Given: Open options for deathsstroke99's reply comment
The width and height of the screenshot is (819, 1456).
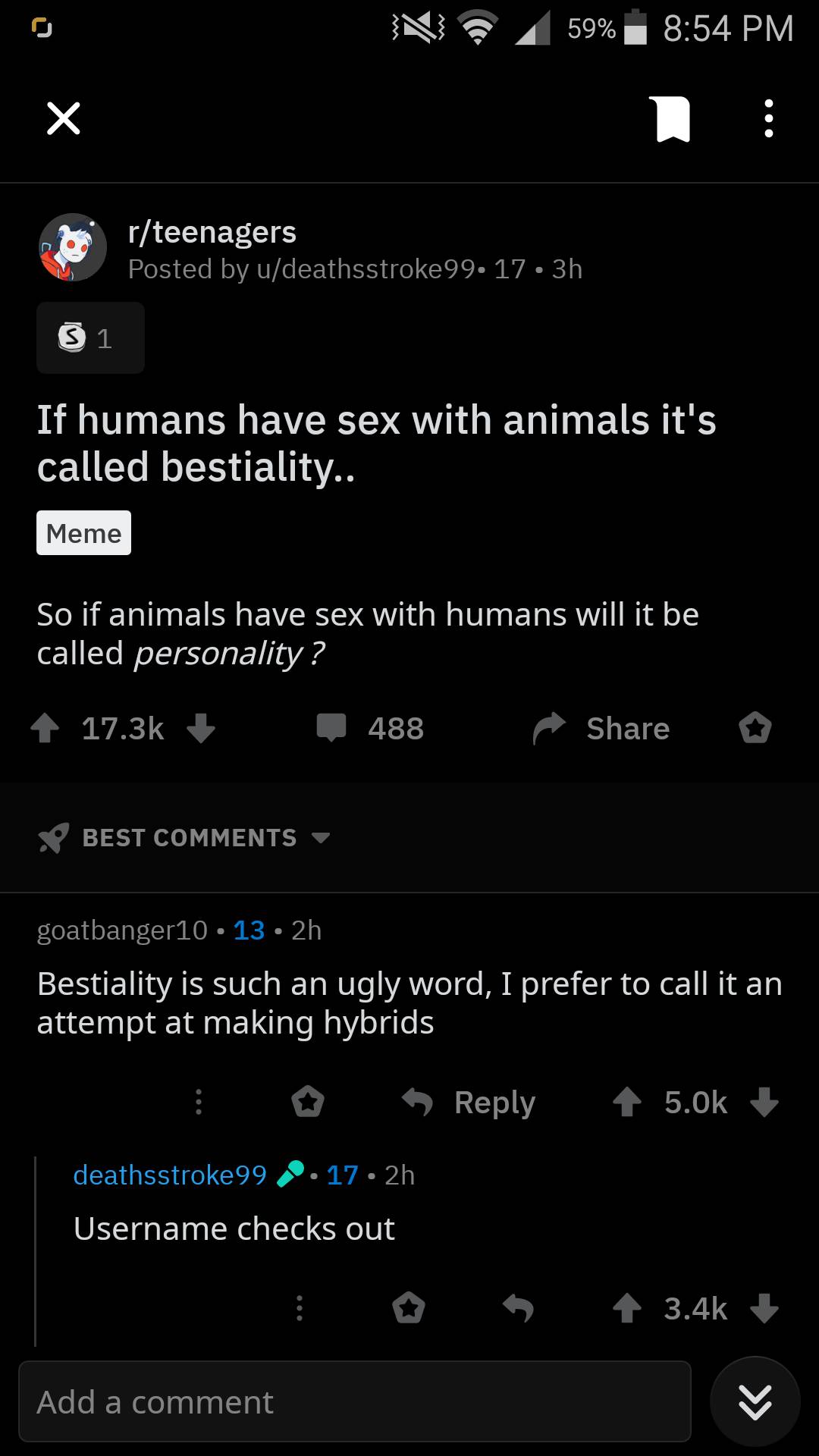Looking at the screenshot, I should 300,1308.
